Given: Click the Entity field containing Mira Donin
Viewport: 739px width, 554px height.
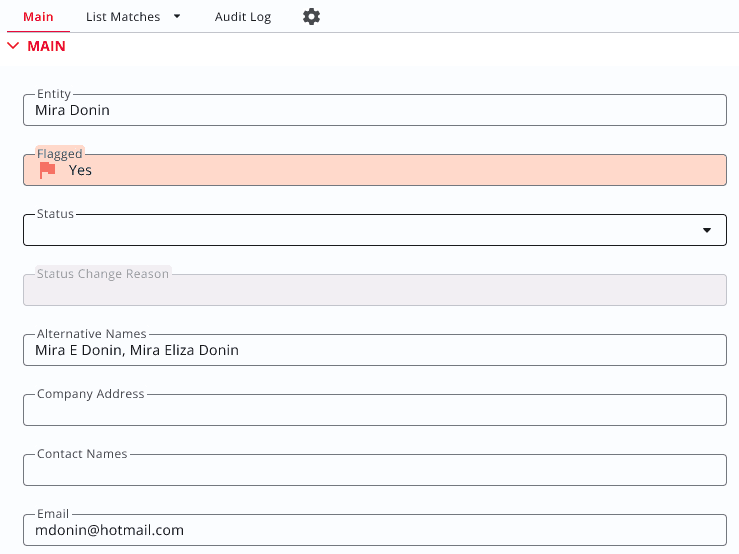Looking at the screenshot, I should point(375,110).
